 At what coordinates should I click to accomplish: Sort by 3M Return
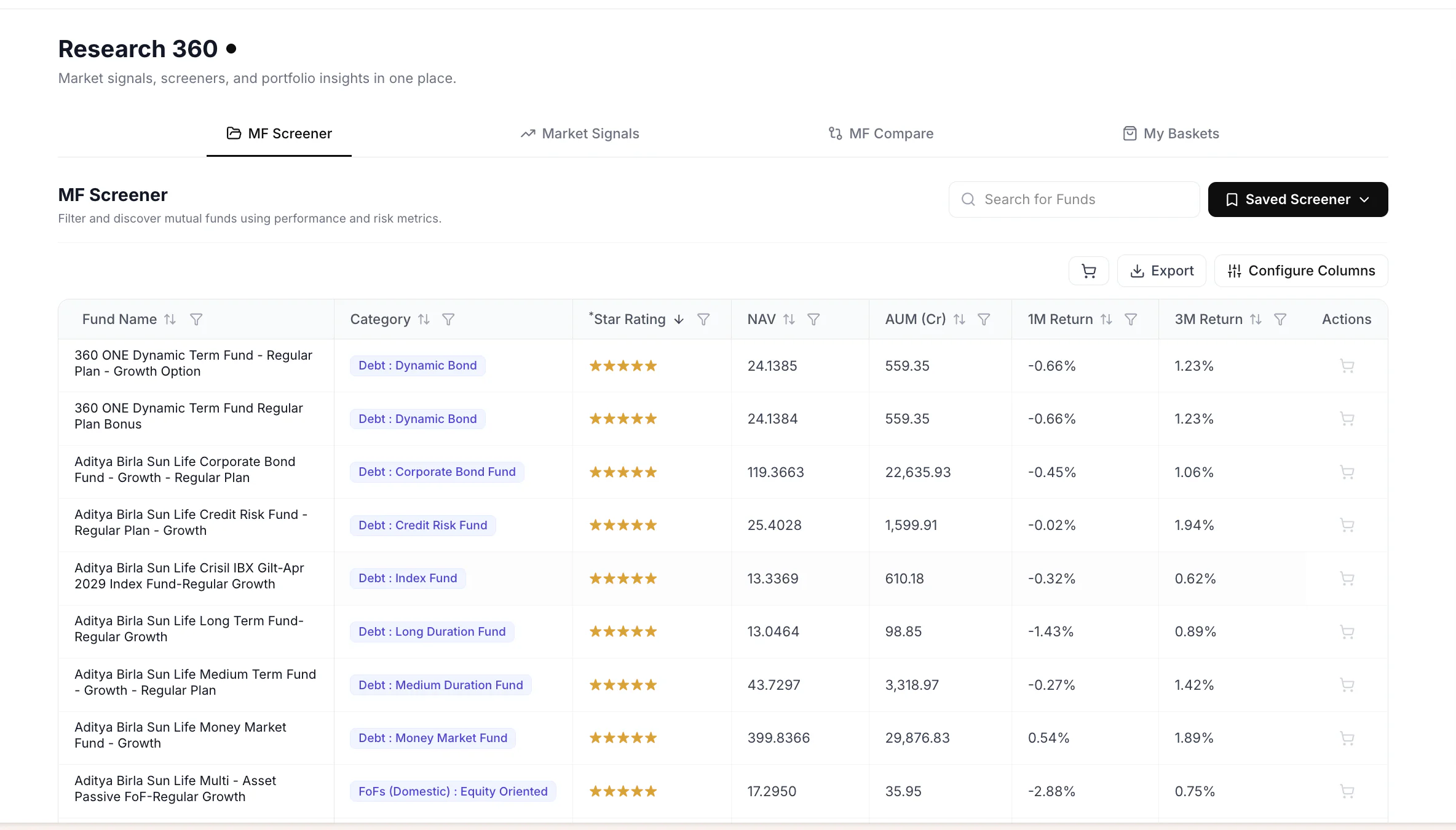1256,319
